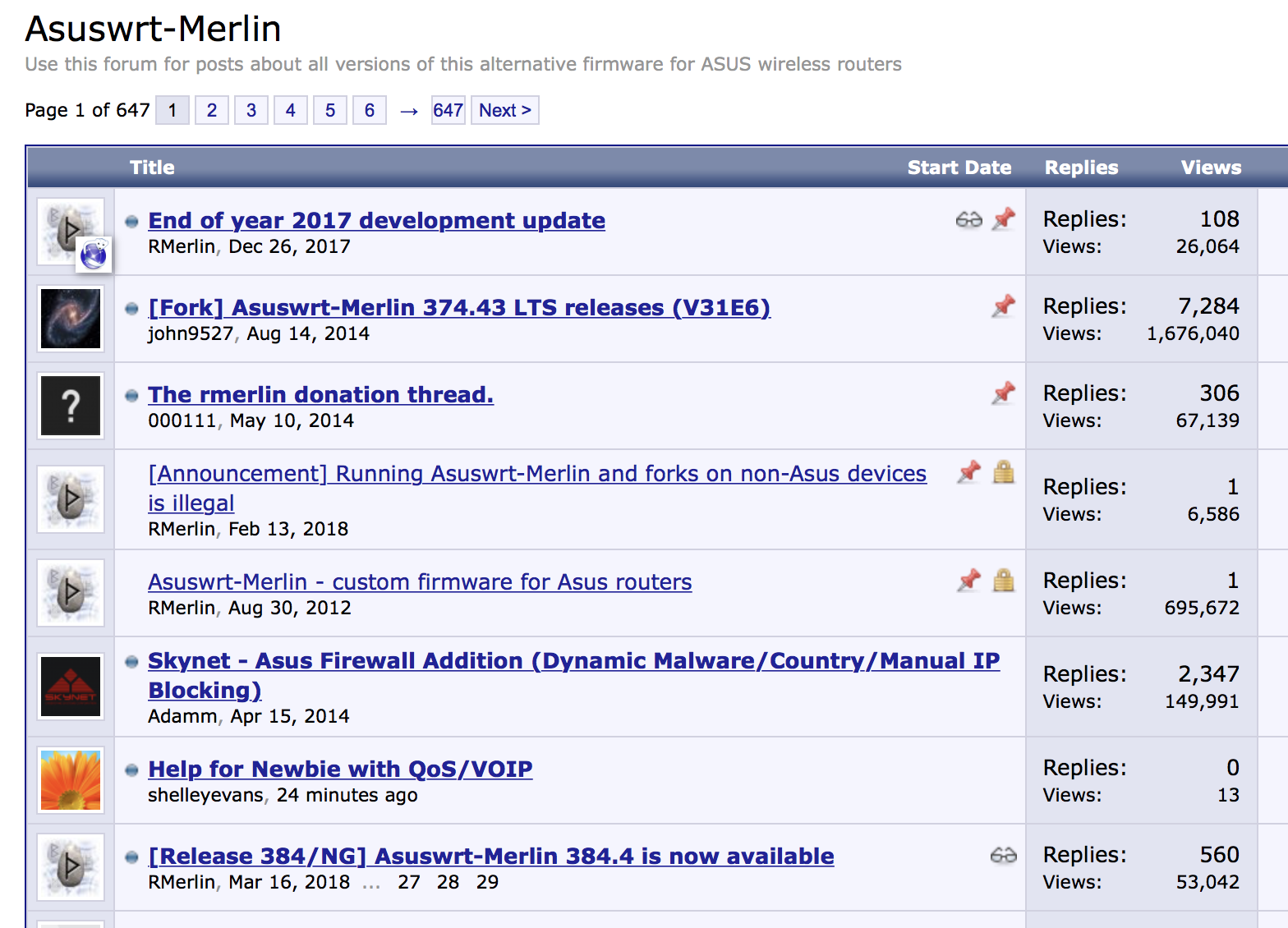Open Fork Asuswrt-Merlin 374.43 LTS releases thread
This screenshot has width=1288, height=928.
tap(459, 307)
